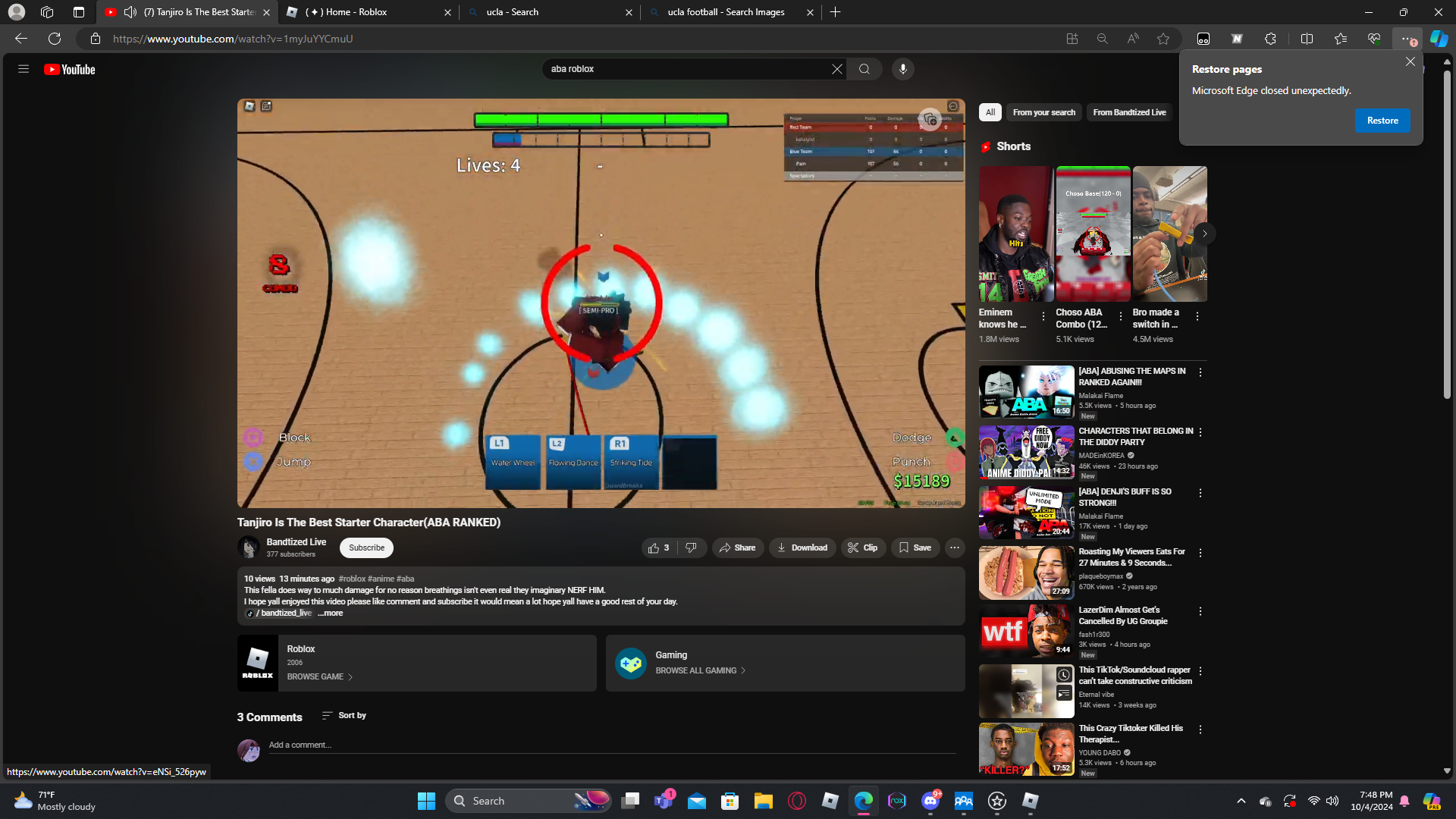Open Edge tab actions menu

tap(79, 12)
